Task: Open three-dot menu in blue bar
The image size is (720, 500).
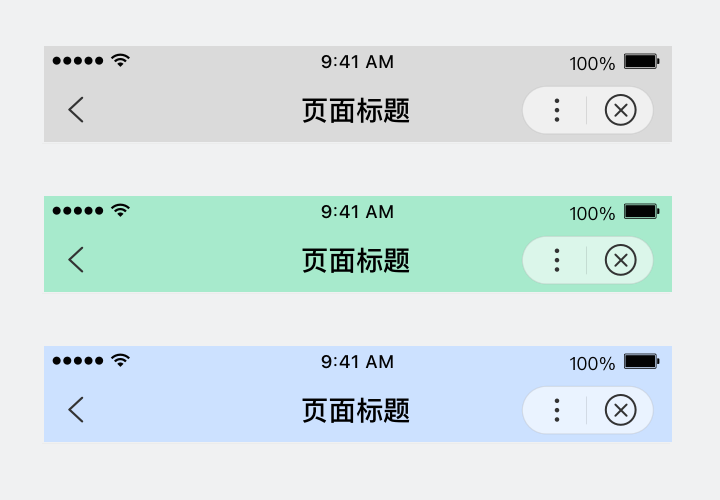Action: tap(557, 410)
